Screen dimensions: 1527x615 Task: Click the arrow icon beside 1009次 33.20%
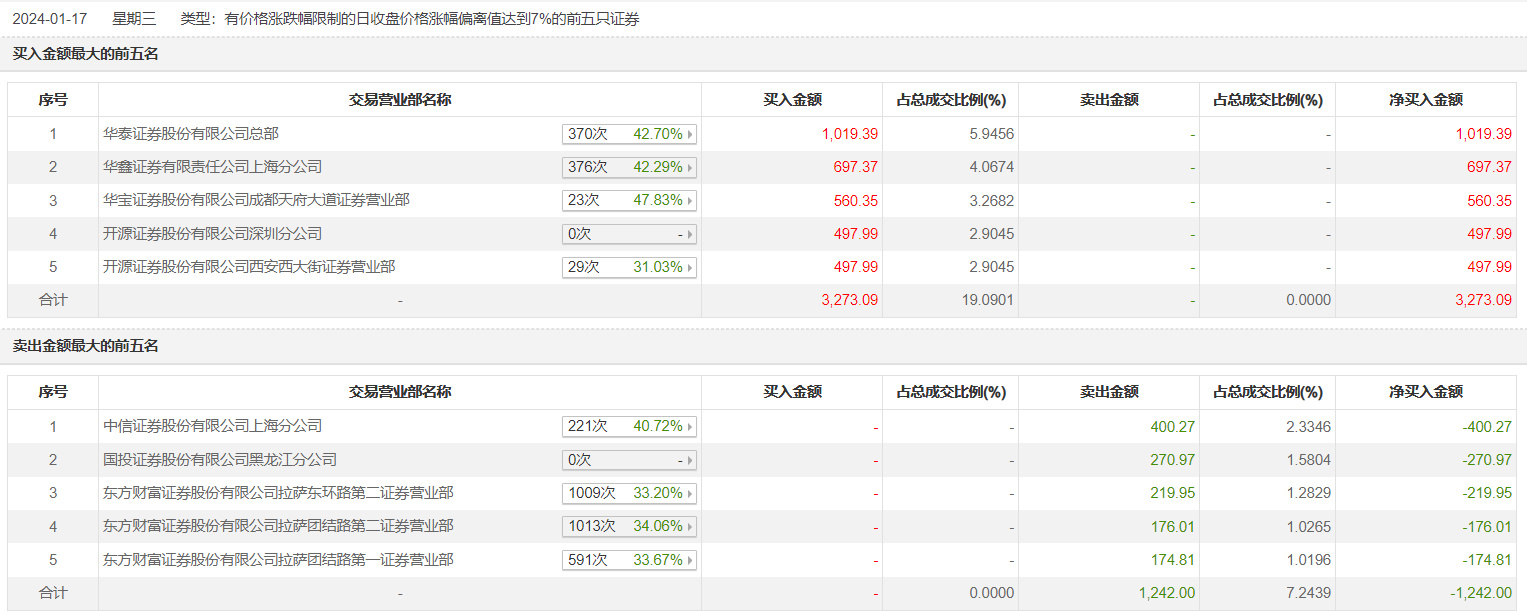690,494
